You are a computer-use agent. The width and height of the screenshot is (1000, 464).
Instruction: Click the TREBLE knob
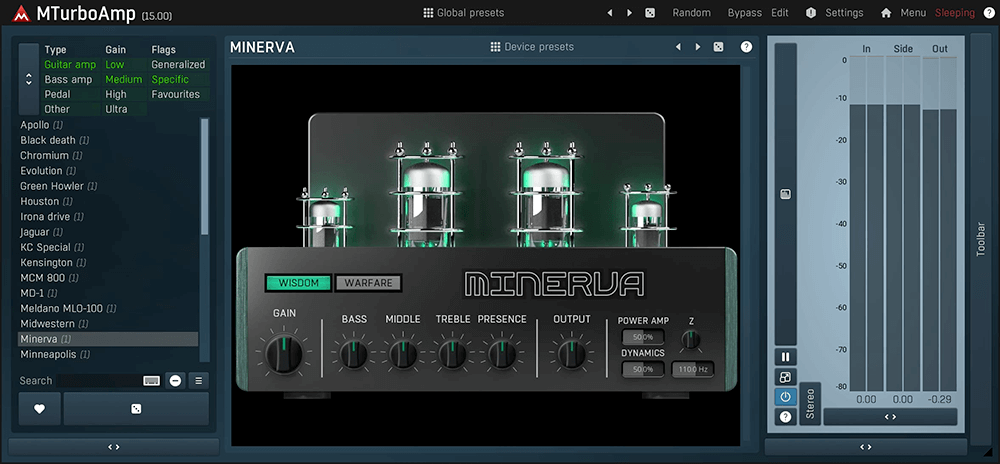(x=453, y=354)
